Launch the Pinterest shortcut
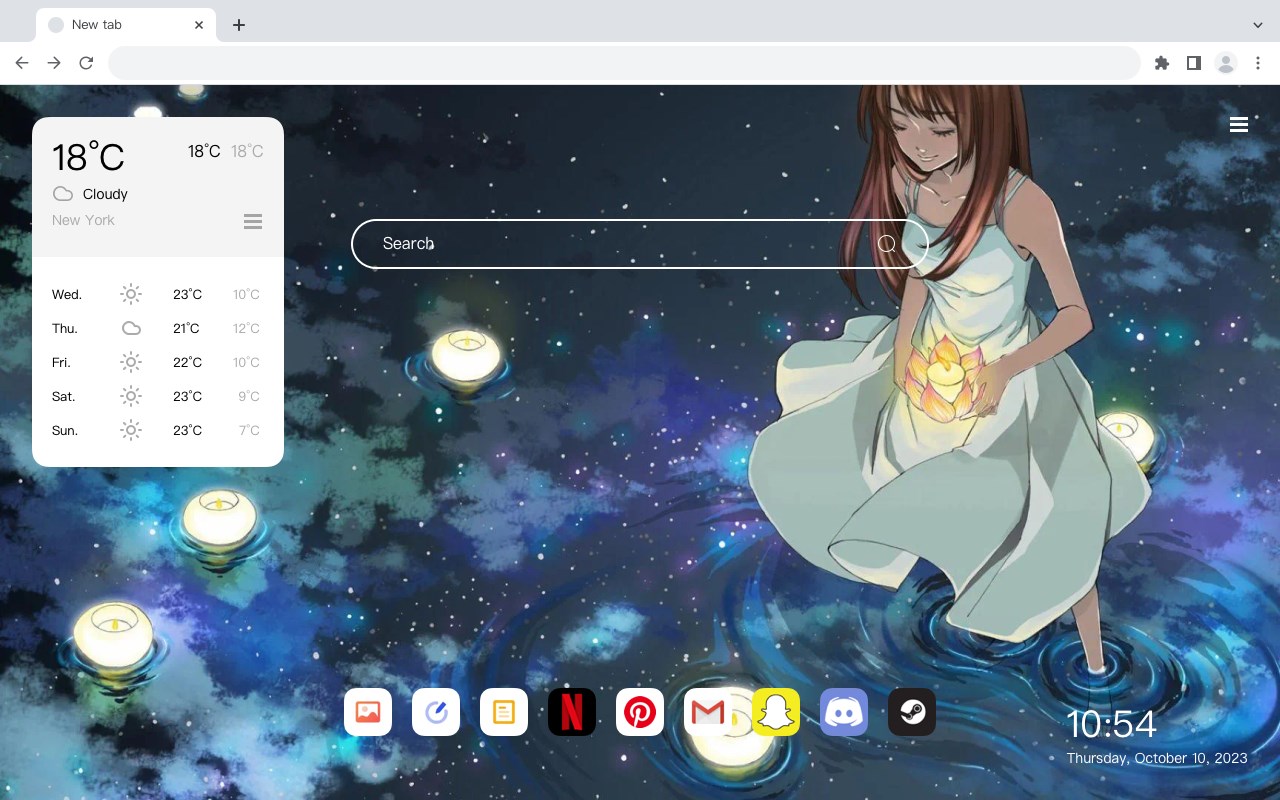The height and width of the screenshot is (800, 1280). coord(640,712)
